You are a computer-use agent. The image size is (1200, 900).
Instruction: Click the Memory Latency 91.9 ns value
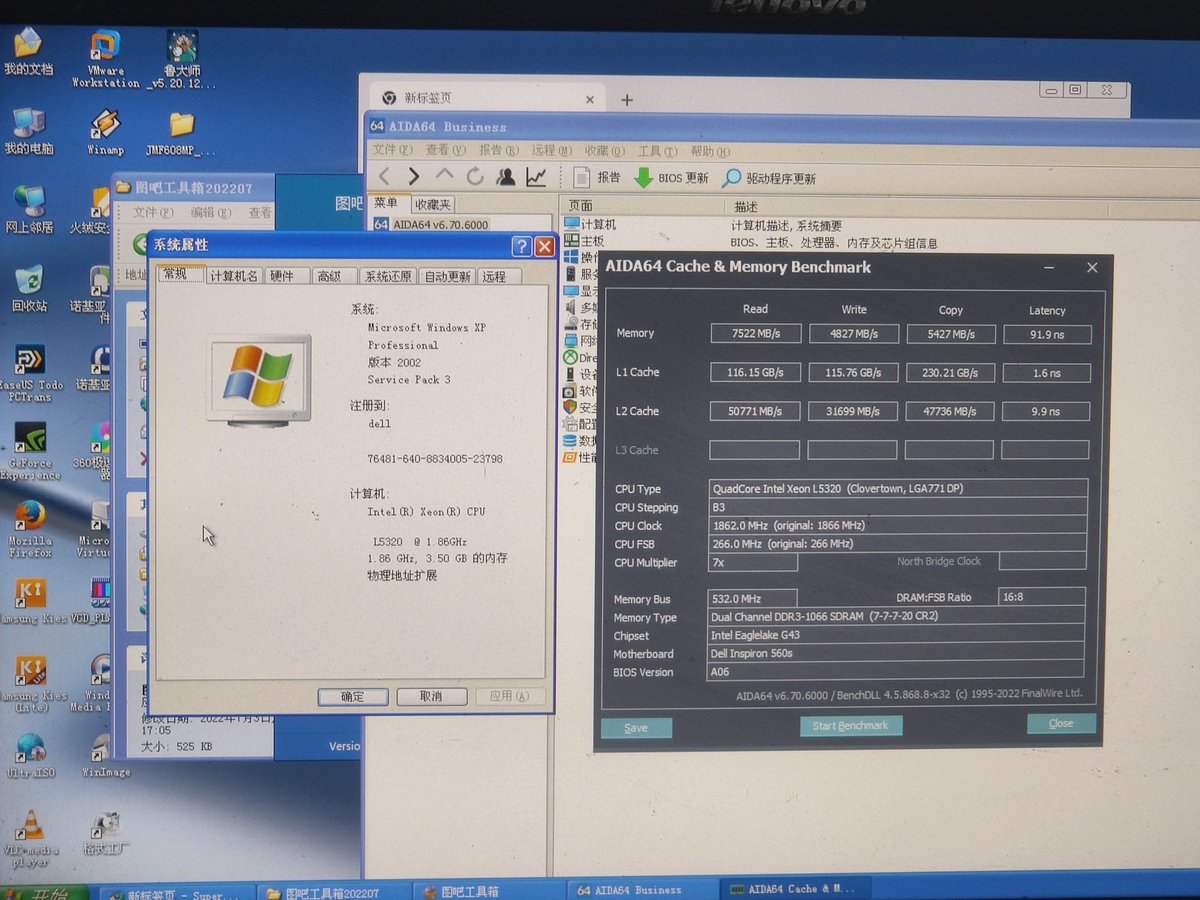click(x=1046, y=334)
